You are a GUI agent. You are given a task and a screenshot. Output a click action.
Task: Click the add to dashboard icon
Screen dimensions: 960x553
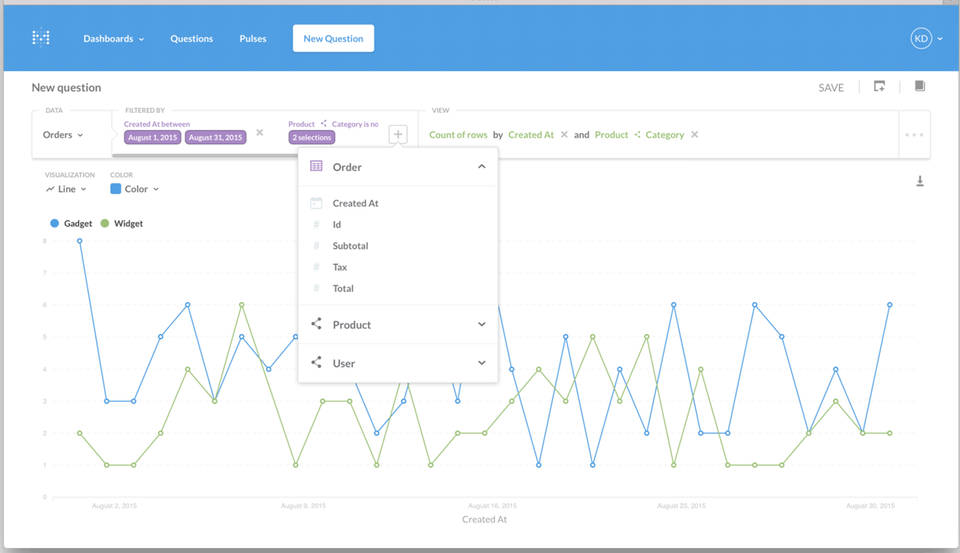pos(879,87)
